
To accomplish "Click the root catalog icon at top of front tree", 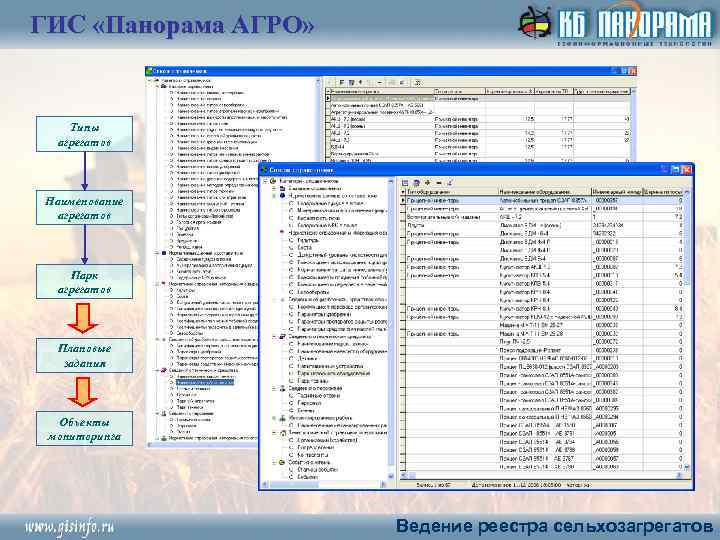I will pyautogui.click(x=274, y=181).
